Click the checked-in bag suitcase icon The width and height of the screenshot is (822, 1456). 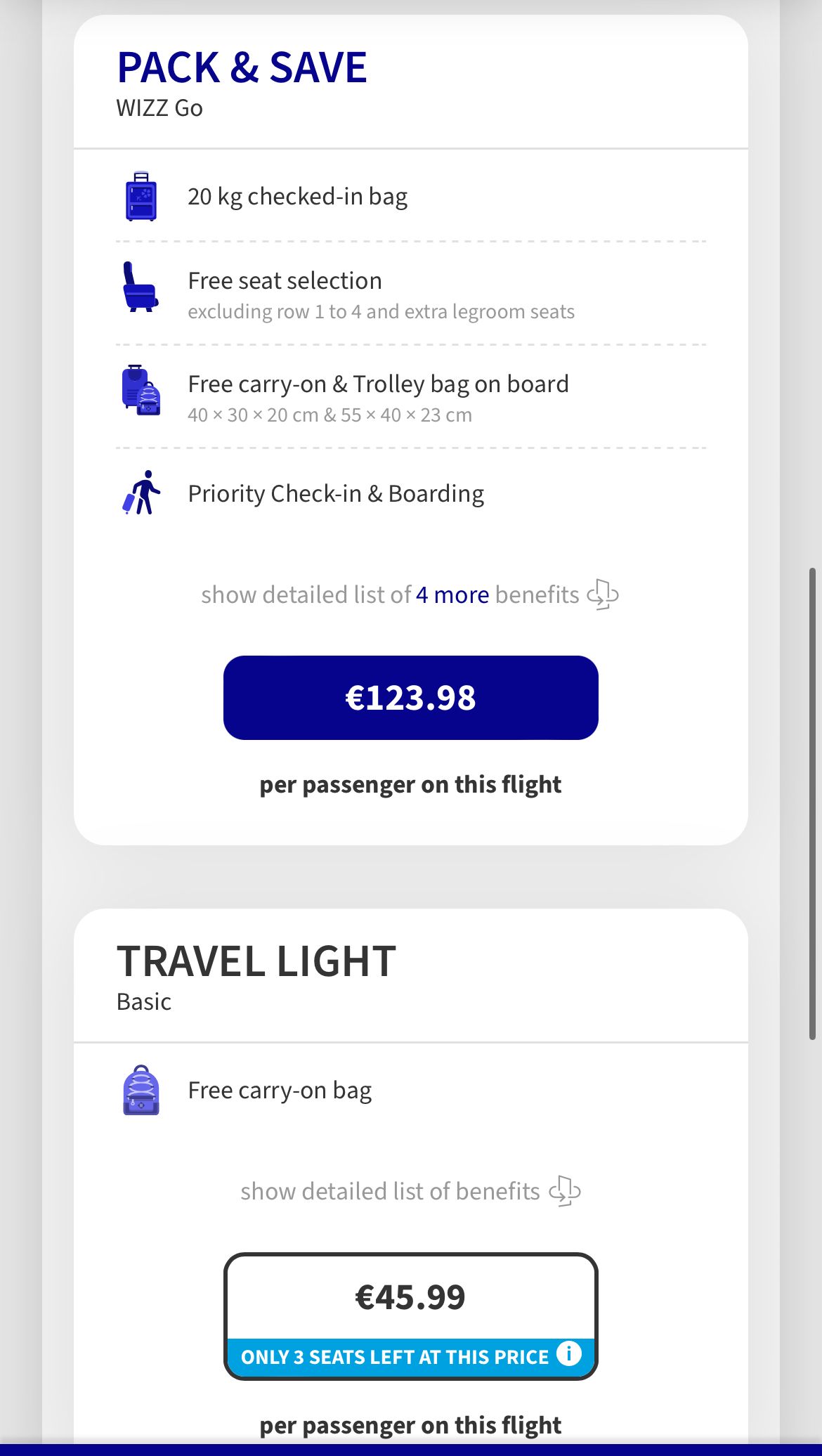[x=141, y=197]
